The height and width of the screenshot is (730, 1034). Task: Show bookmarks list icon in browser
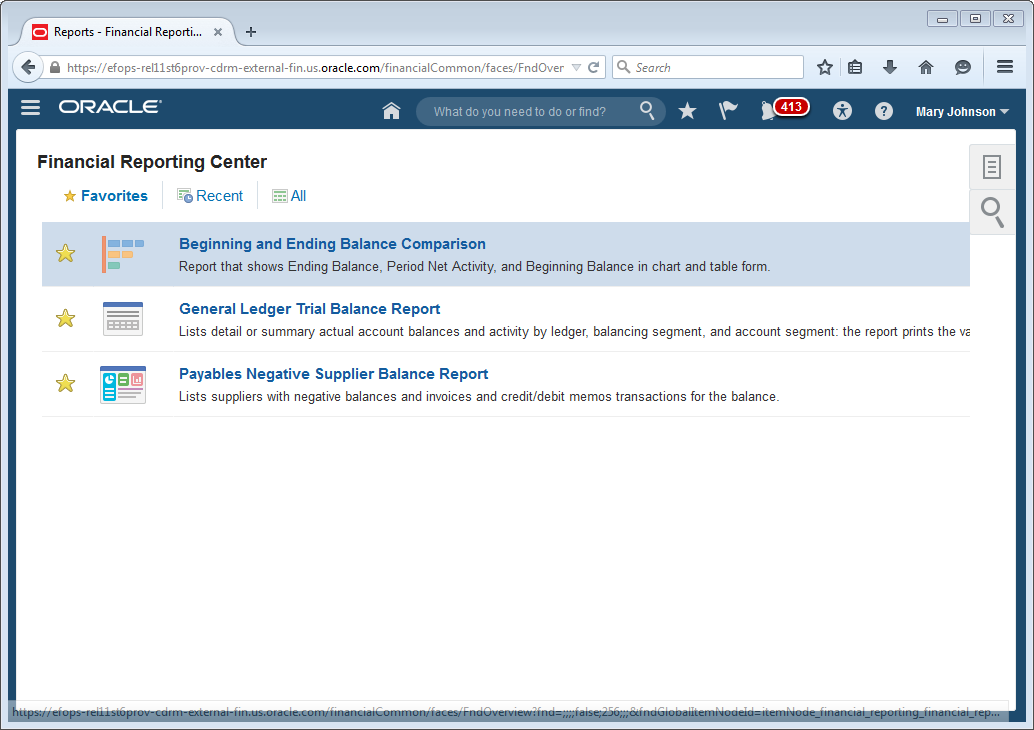(855, 67)
